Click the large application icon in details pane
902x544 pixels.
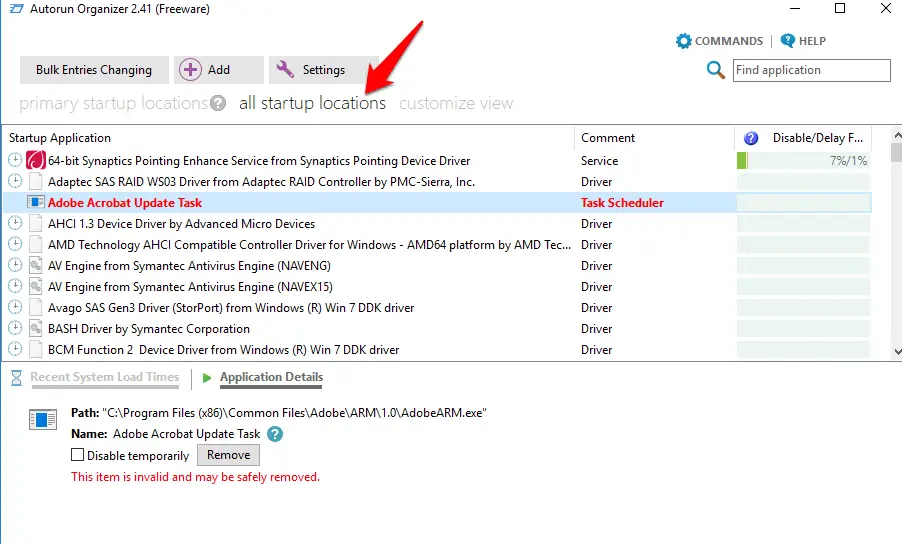click(43, 420)
